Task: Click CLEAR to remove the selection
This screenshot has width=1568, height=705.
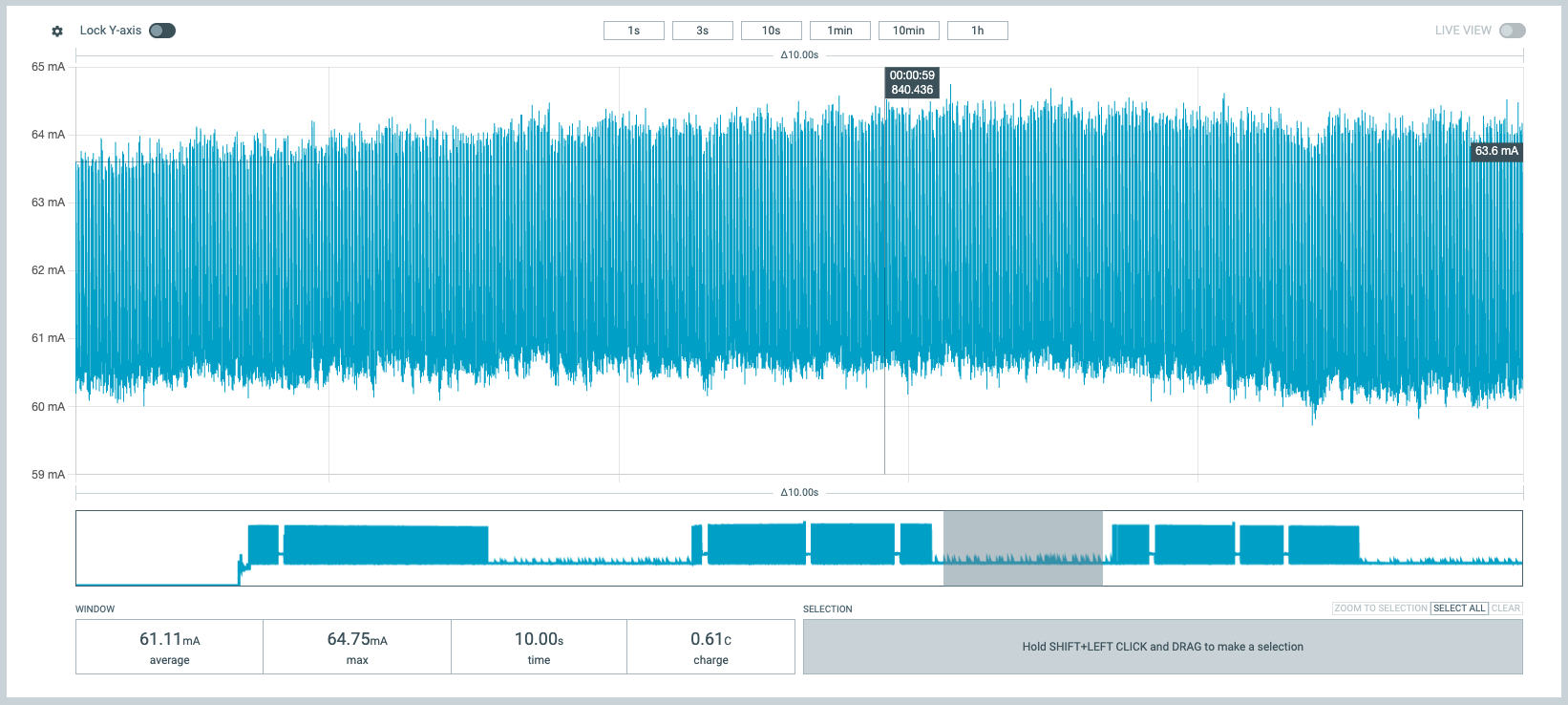Action: [1505, 609]
